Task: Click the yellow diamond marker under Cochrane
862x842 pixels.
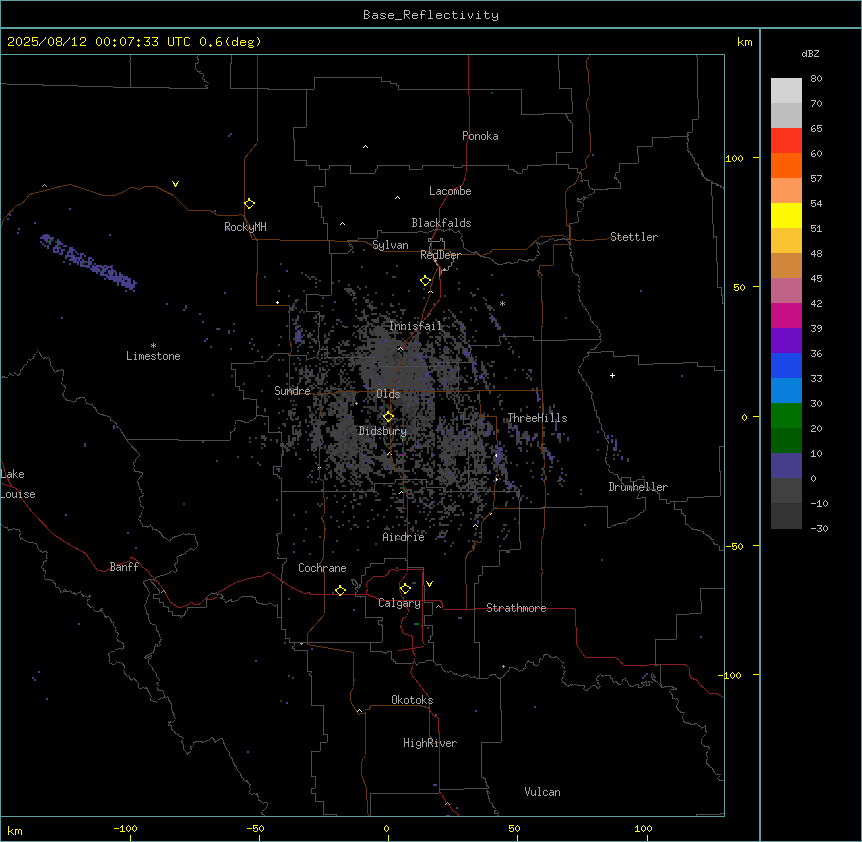Action: coord(340,590)
